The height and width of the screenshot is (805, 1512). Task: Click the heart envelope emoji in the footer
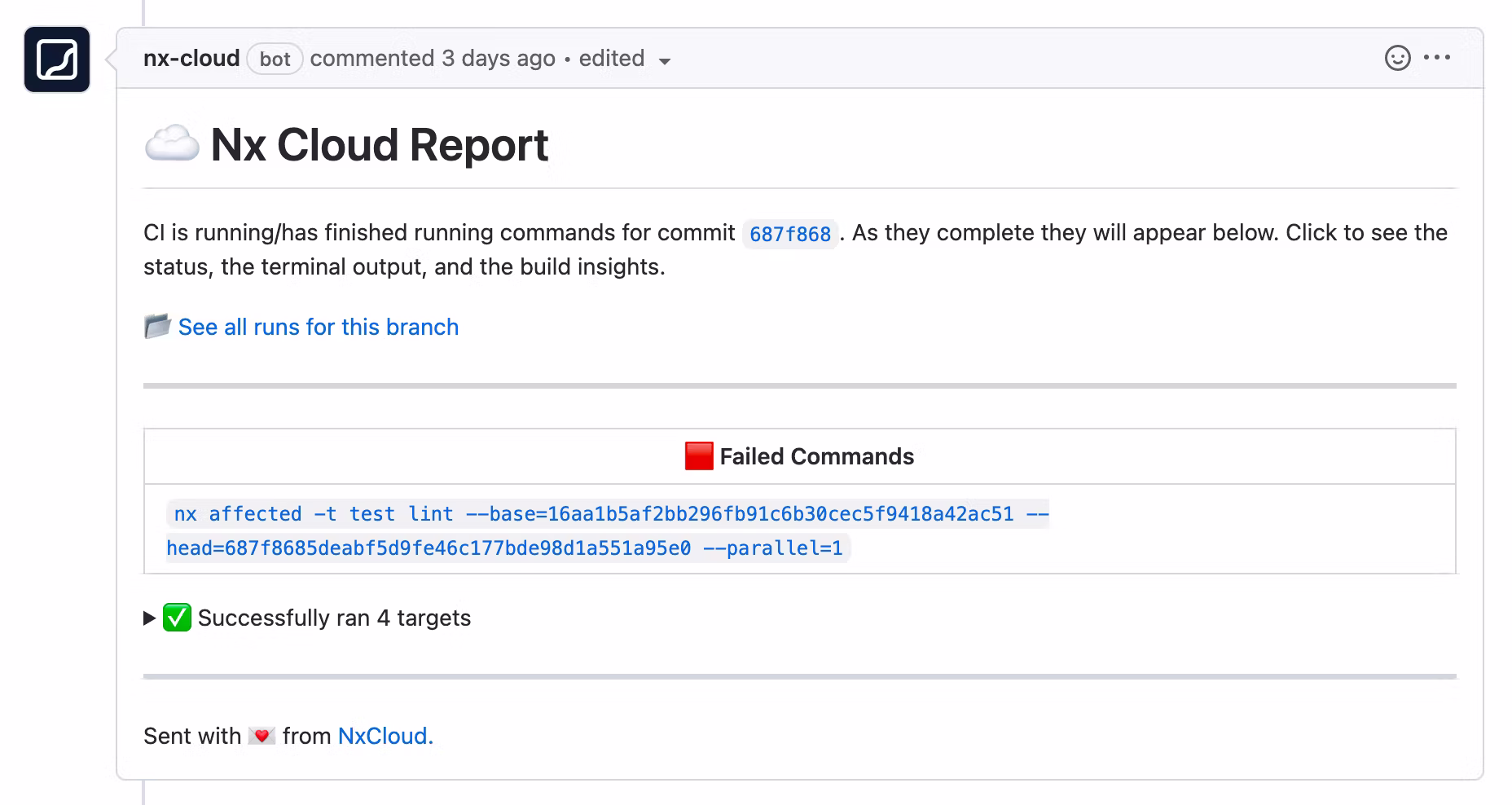(262, 737)
